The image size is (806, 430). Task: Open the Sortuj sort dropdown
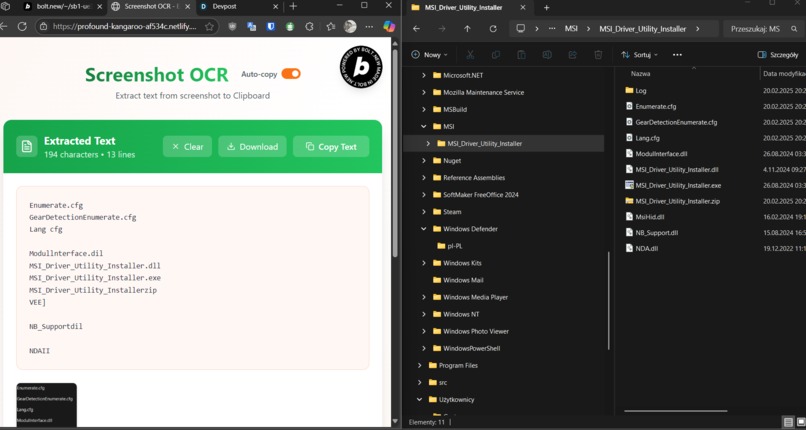click(639, 54)
